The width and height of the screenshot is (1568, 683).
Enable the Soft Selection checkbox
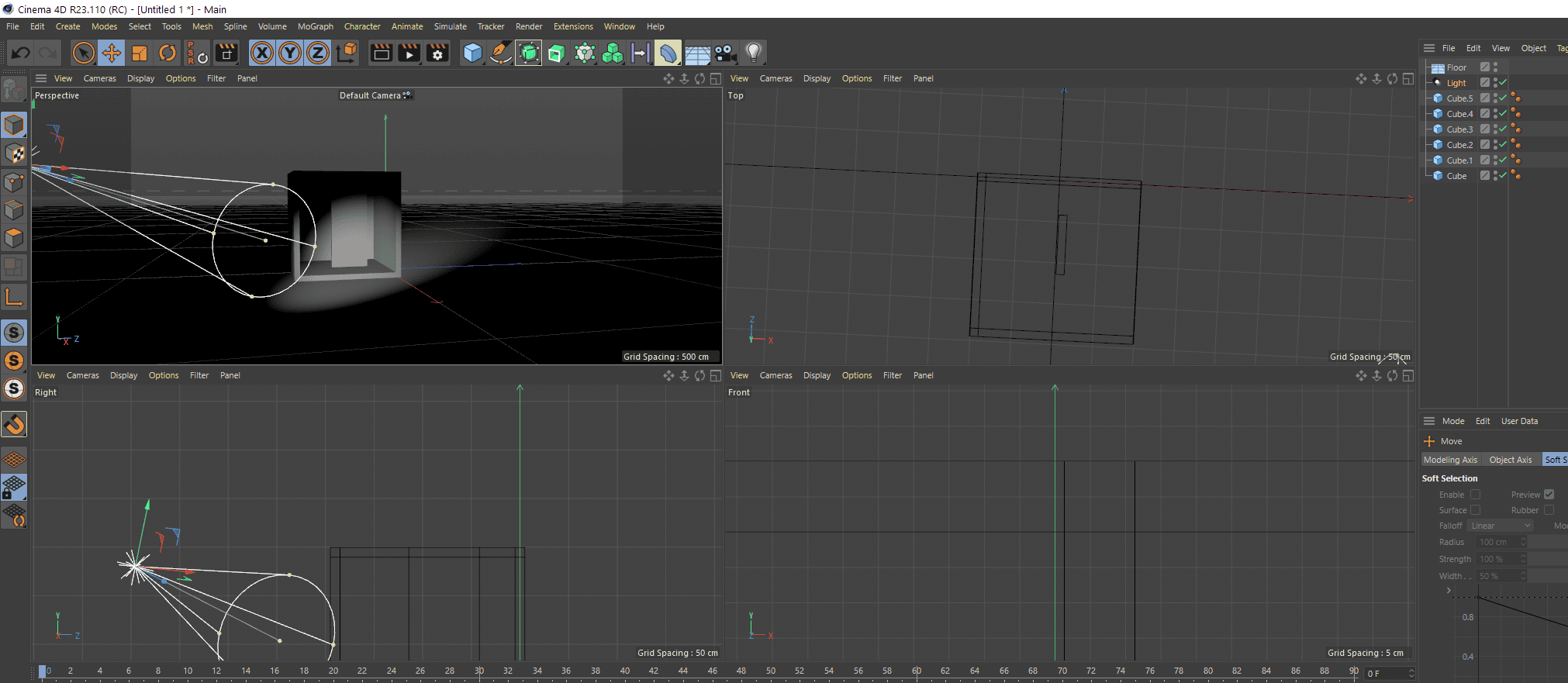click(x=1475, y=495)
